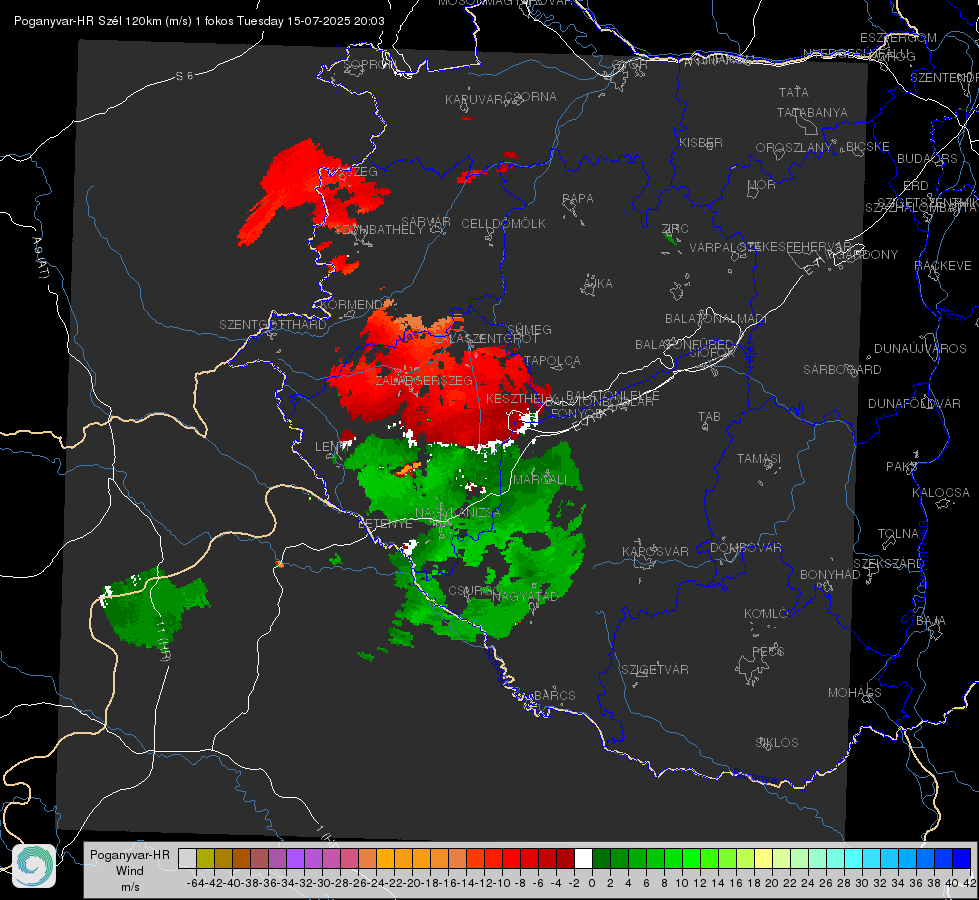
Task: Click the TAB city label
Action: pos(709,417)
